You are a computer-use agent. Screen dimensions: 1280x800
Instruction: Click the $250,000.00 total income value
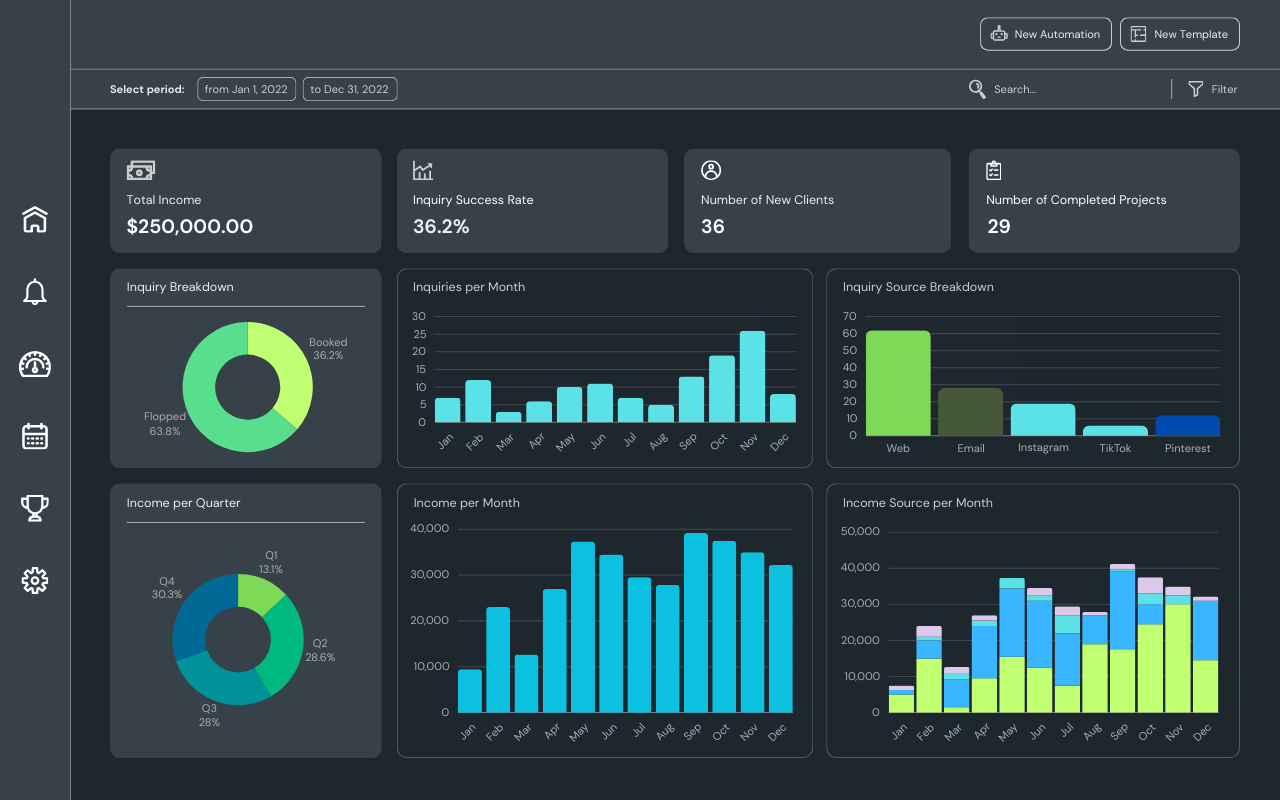pos(190,227)
